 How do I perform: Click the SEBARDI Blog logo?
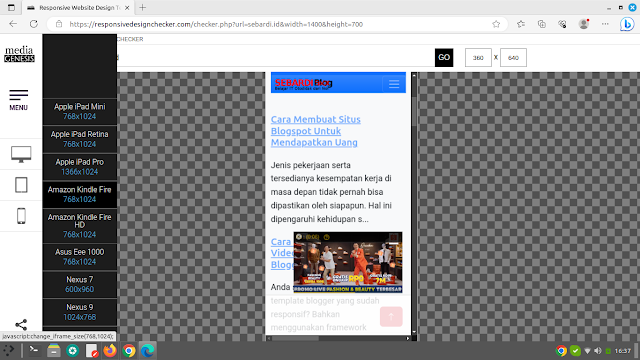coord(304,84)
